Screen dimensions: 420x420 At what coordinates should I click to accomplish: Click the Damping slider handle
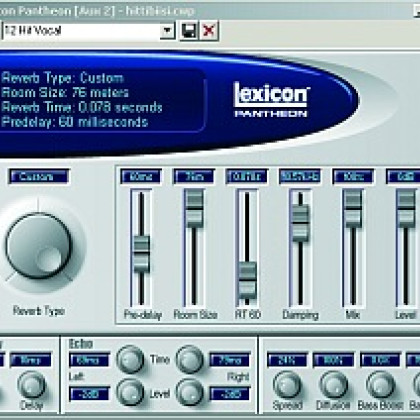pos(300,223)
